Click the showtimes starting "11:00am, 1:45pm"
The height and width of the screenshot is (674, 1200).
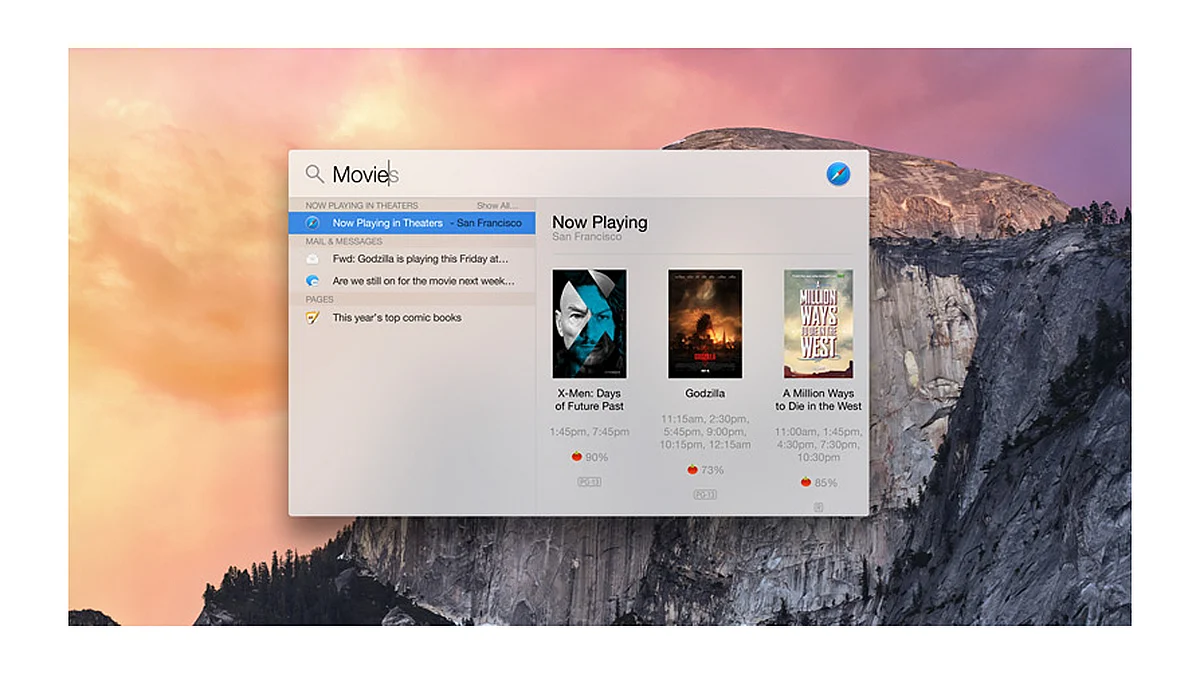pyautogui.click(x=819, y=444)
